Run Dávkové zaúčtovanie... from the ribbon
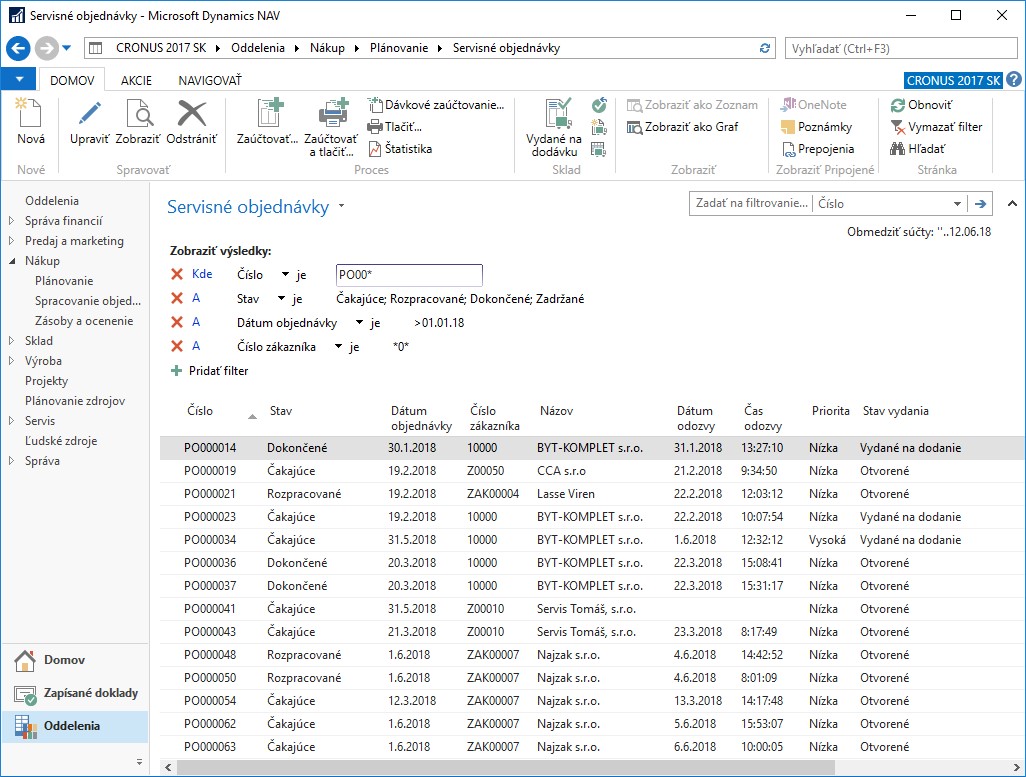Image resolution: width=1026 pixels, height=777 pixels. point(436,105)
